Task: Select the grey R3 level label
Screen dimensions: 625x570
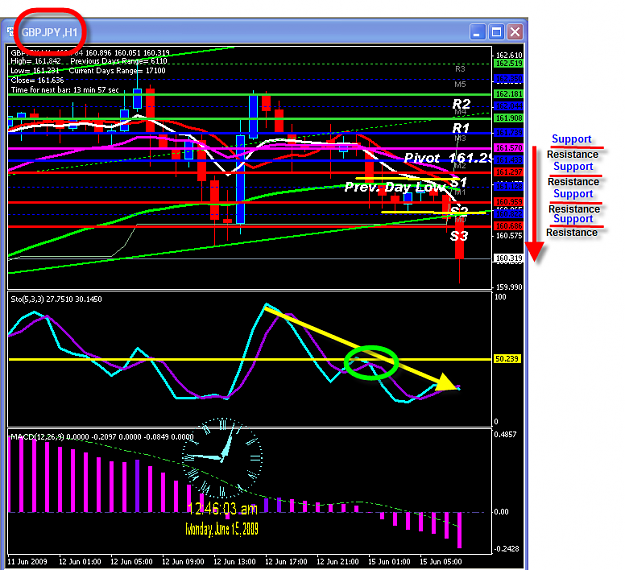Action: point(460,69)
